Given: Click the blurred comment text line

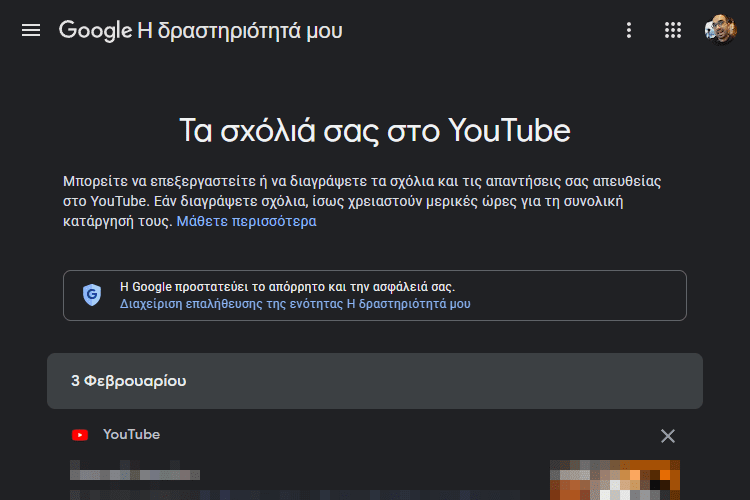Looking at the screenshot, I should click(x=135, y=474).
